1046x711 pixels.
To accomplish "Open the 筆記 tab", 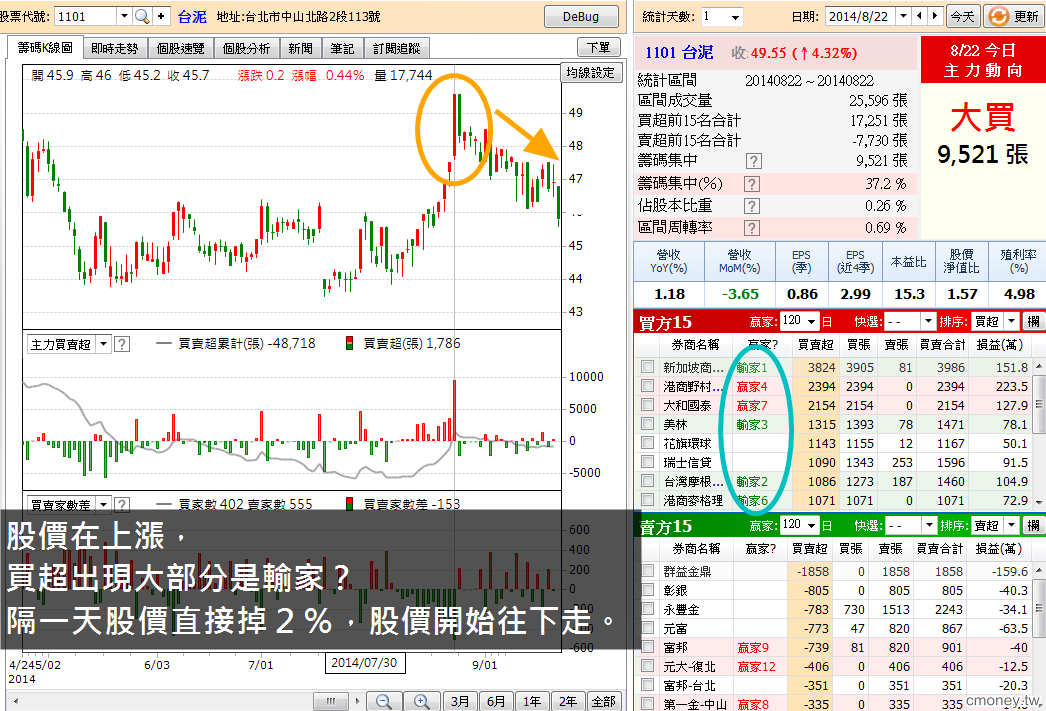I will point(342,49).
